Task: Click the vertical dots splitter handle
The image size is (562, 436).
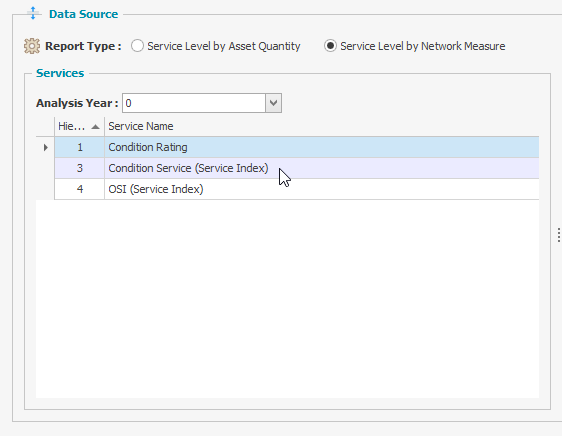Action: (558, 235)
